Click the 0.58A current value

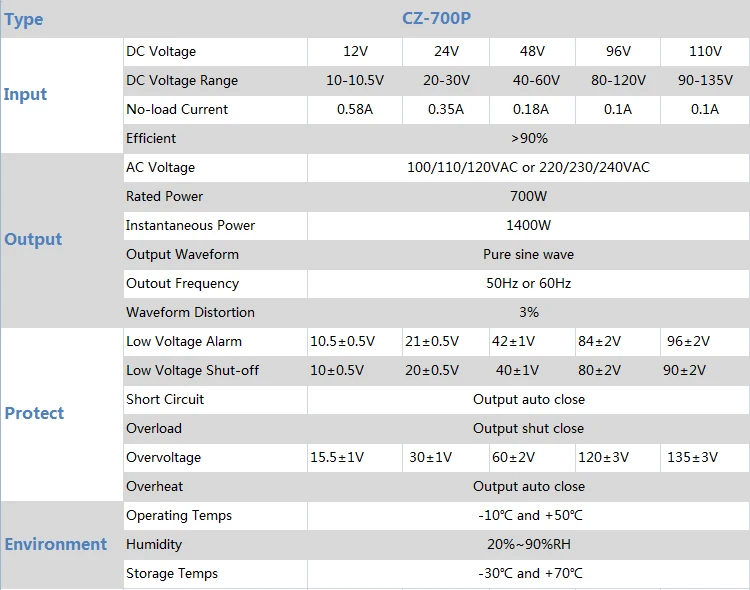point(355,109)
